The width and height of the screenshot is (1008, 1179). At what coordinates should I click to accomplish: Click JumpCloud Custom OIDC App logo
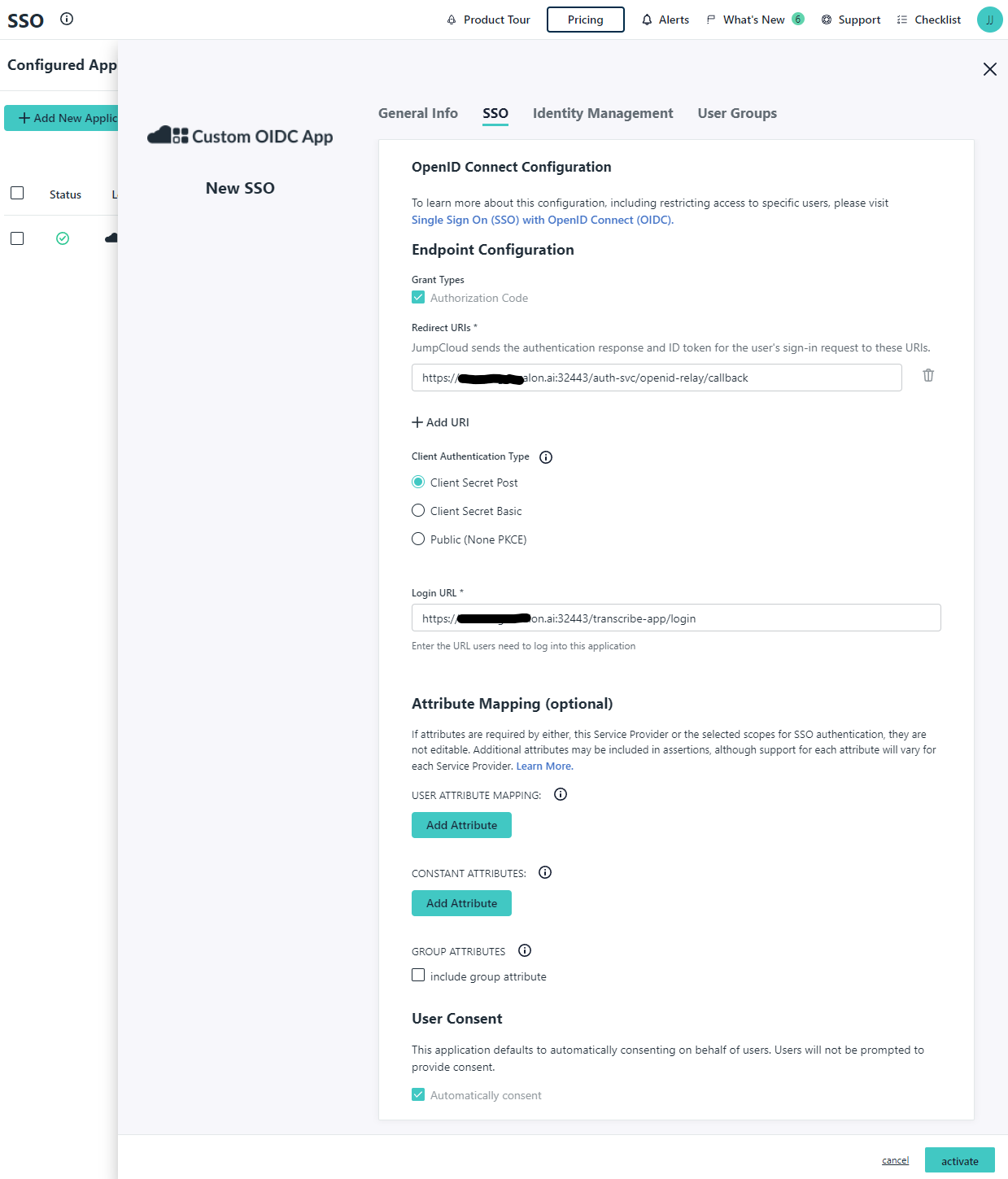point(240,136)
